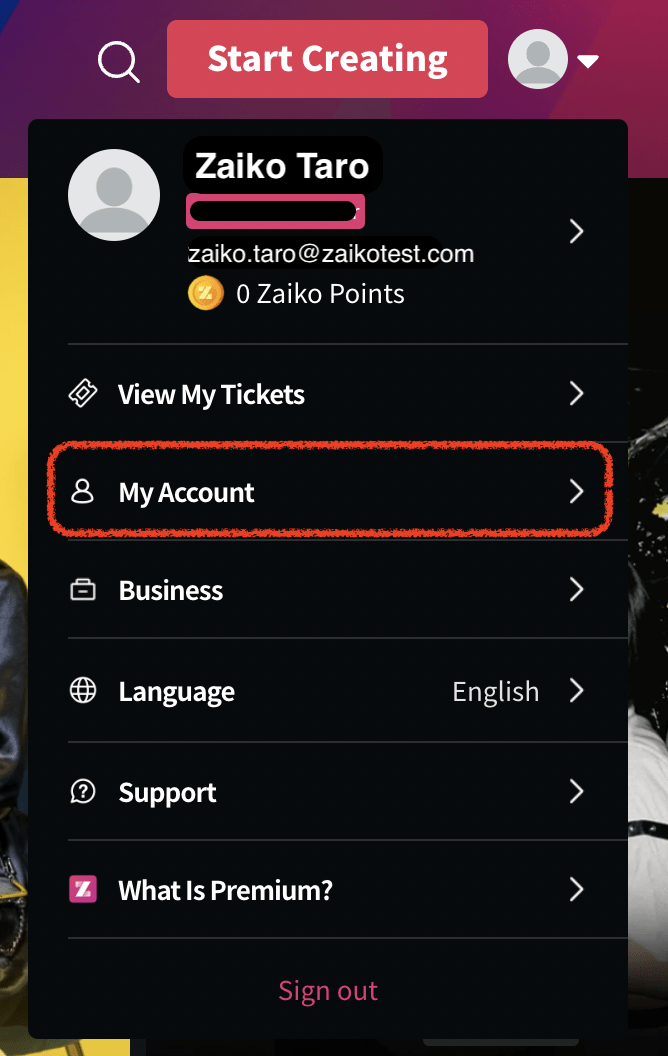The height and width of the screenshot is (1056, 668).
Task: Collapse the account dropdown caret arrow
Action: [x=588, y=61]
